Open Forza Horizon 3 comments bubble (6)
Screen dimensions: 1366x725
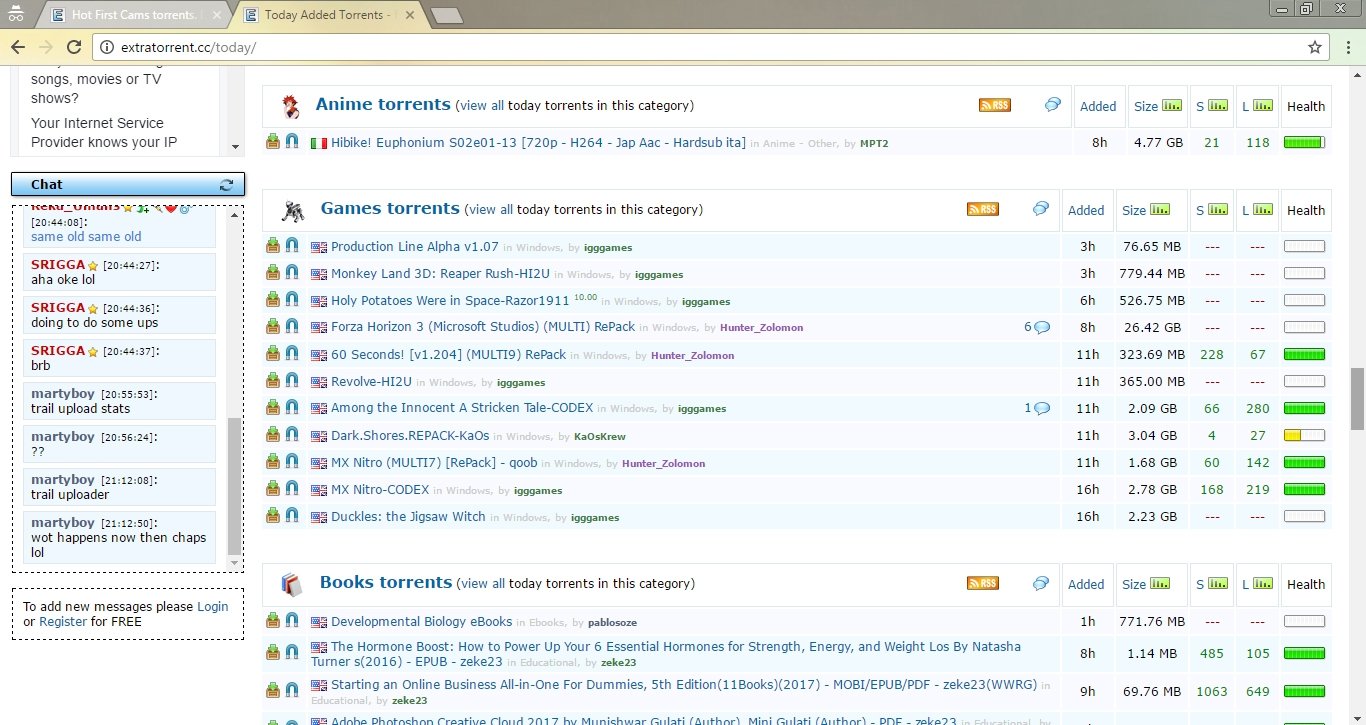pos(1042,327)
